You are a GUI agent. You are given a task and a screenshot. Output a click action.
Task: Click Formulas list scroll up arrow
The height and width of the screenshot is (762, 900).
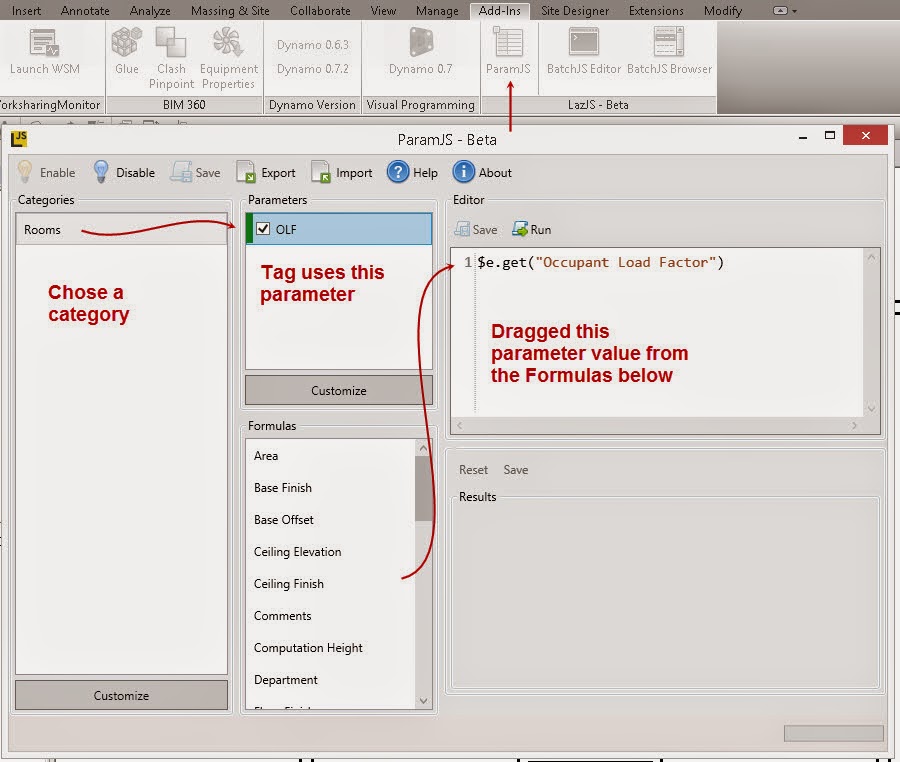click(424, 448)
